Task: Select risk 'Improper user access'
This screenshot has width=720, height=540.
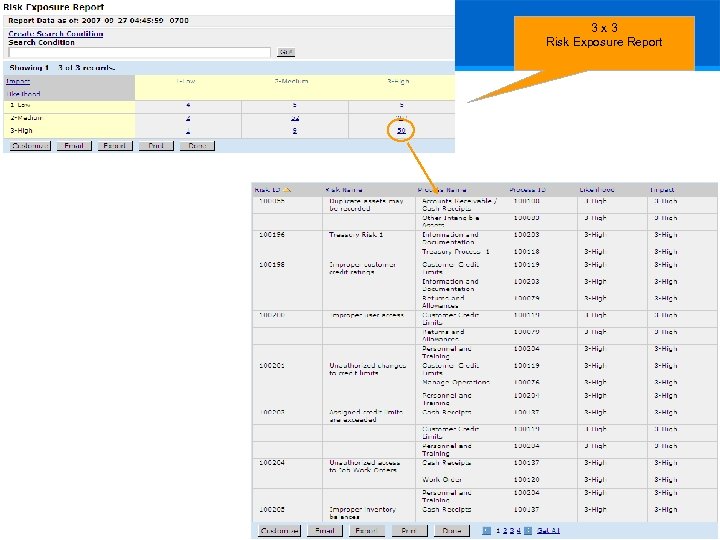Action: click(x=366, y=315)
